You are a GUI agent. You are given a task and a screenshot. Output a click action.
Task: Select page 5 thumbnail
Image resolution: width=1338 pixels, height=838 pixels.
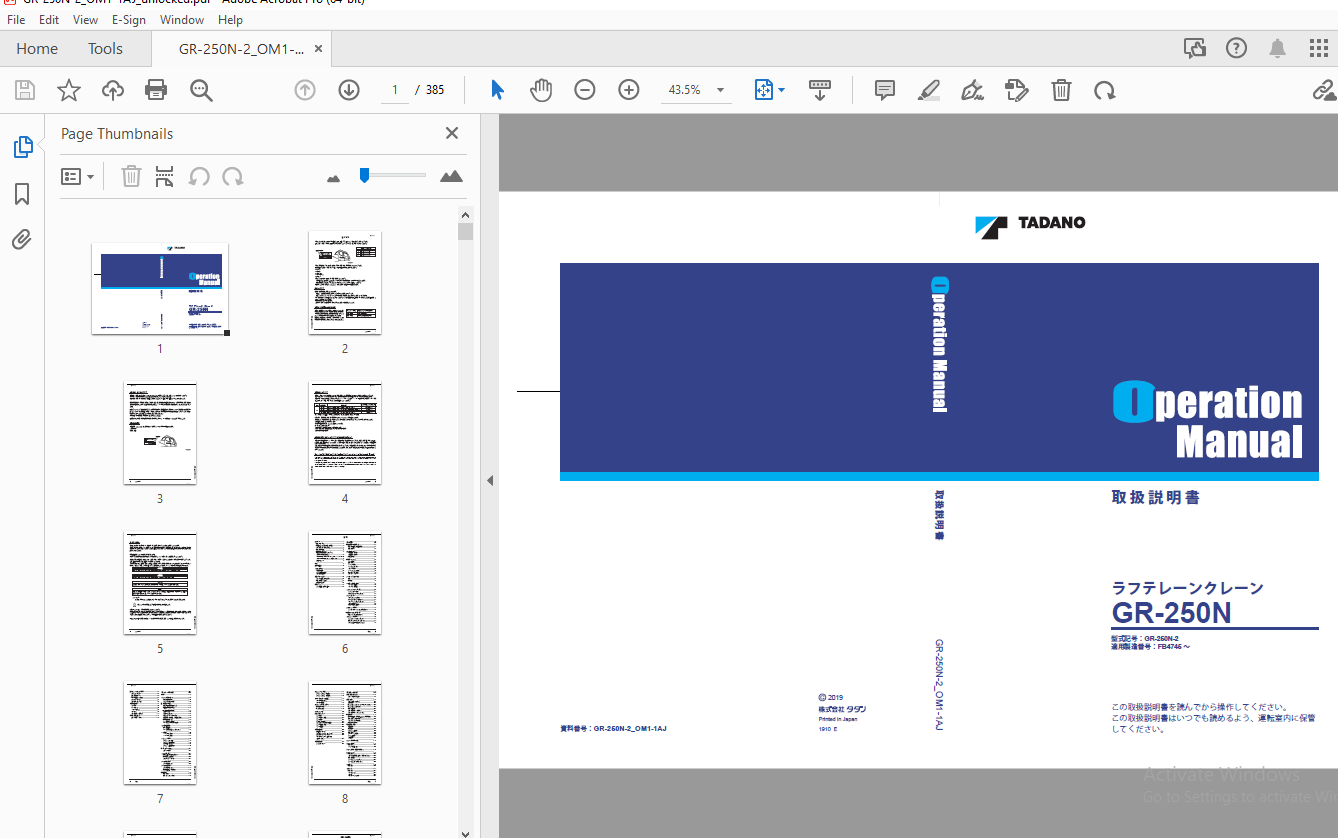pos(160,583)
